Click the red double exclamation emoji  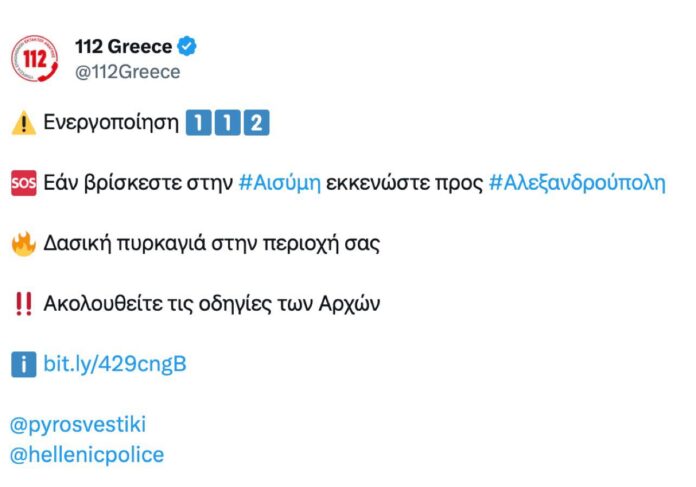click(24, 304)
